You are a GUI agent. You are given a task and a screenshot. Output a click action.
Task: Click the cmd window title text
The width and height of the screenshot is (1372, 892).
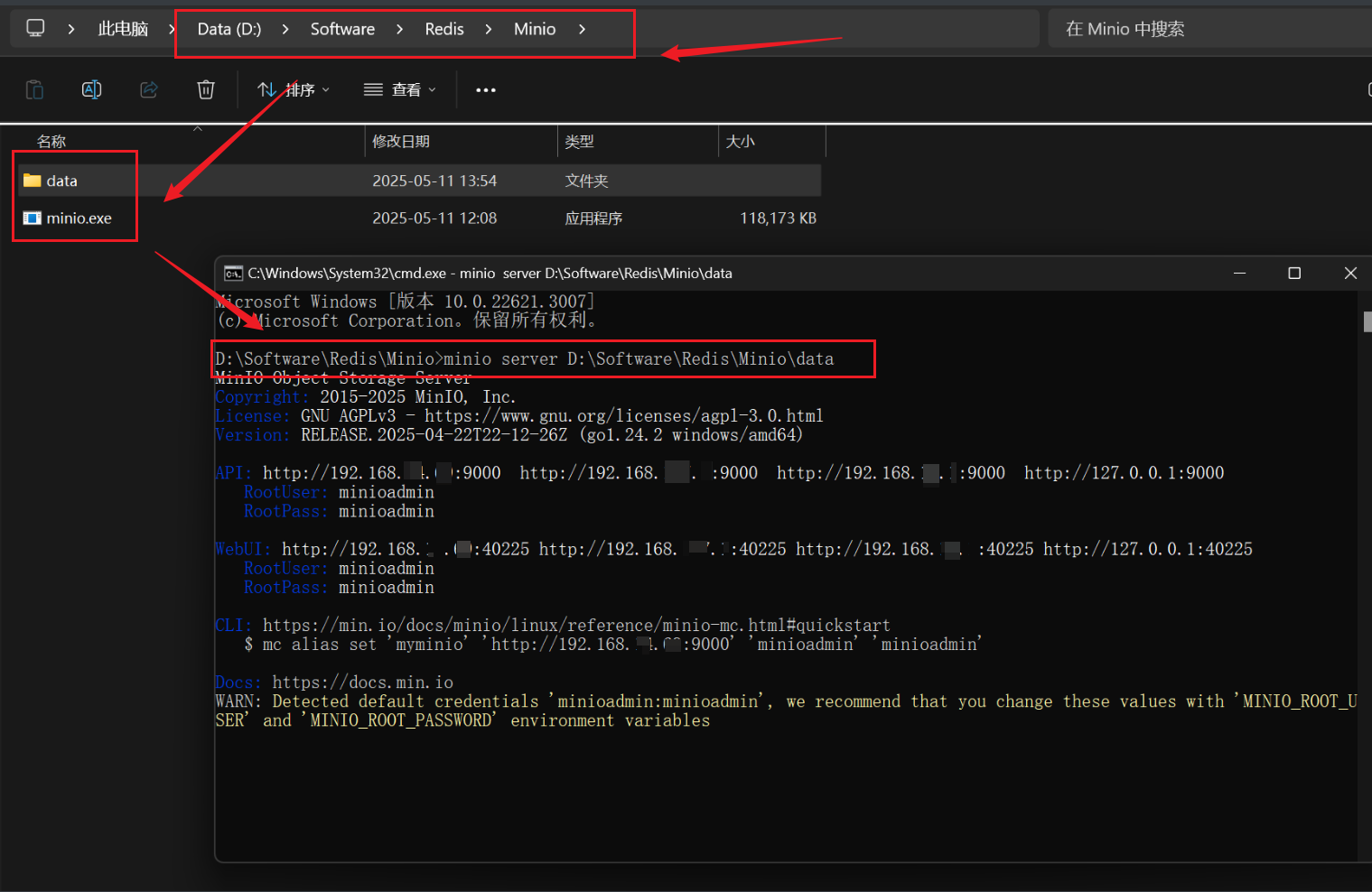click(490, 274)
